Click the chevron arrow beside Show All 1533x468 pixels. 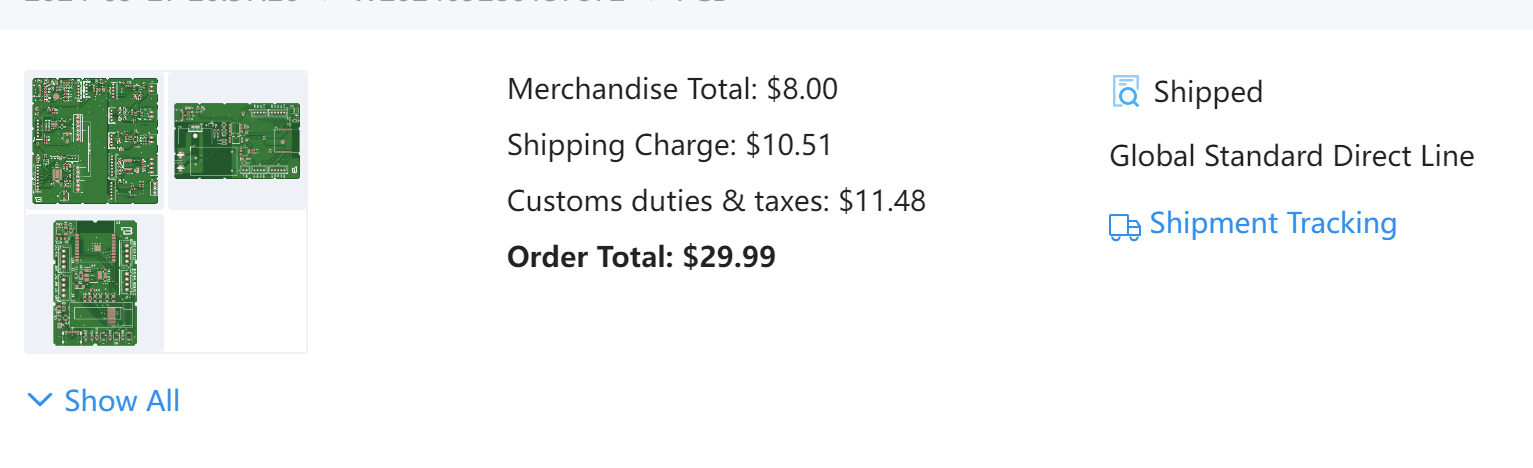[40, 401]
